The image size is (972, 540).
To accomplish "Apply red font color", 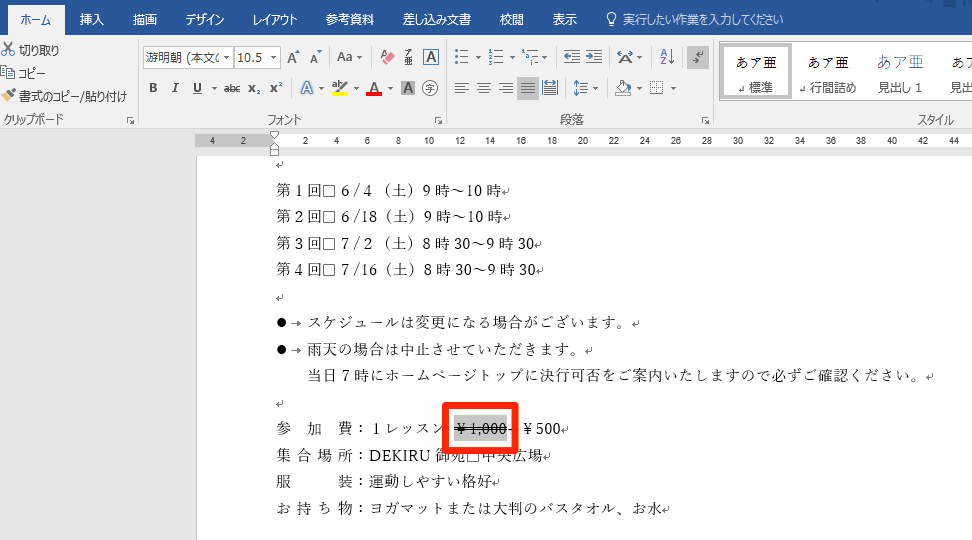I will pos(374,88).
